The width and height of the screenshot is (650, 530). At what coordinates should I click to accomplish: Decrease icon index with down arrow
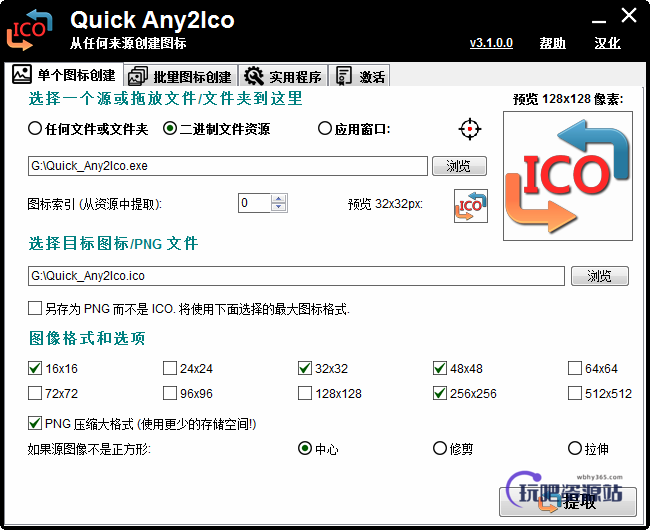(x=279, y=208)
